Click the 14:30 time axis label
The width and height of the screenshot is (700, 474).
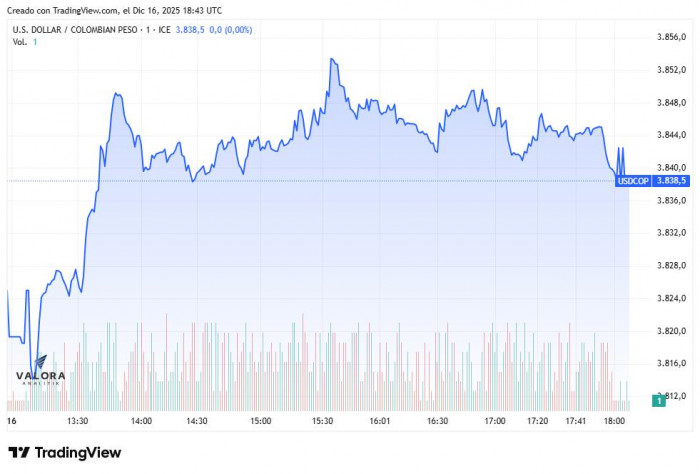(x=197, y=422)
